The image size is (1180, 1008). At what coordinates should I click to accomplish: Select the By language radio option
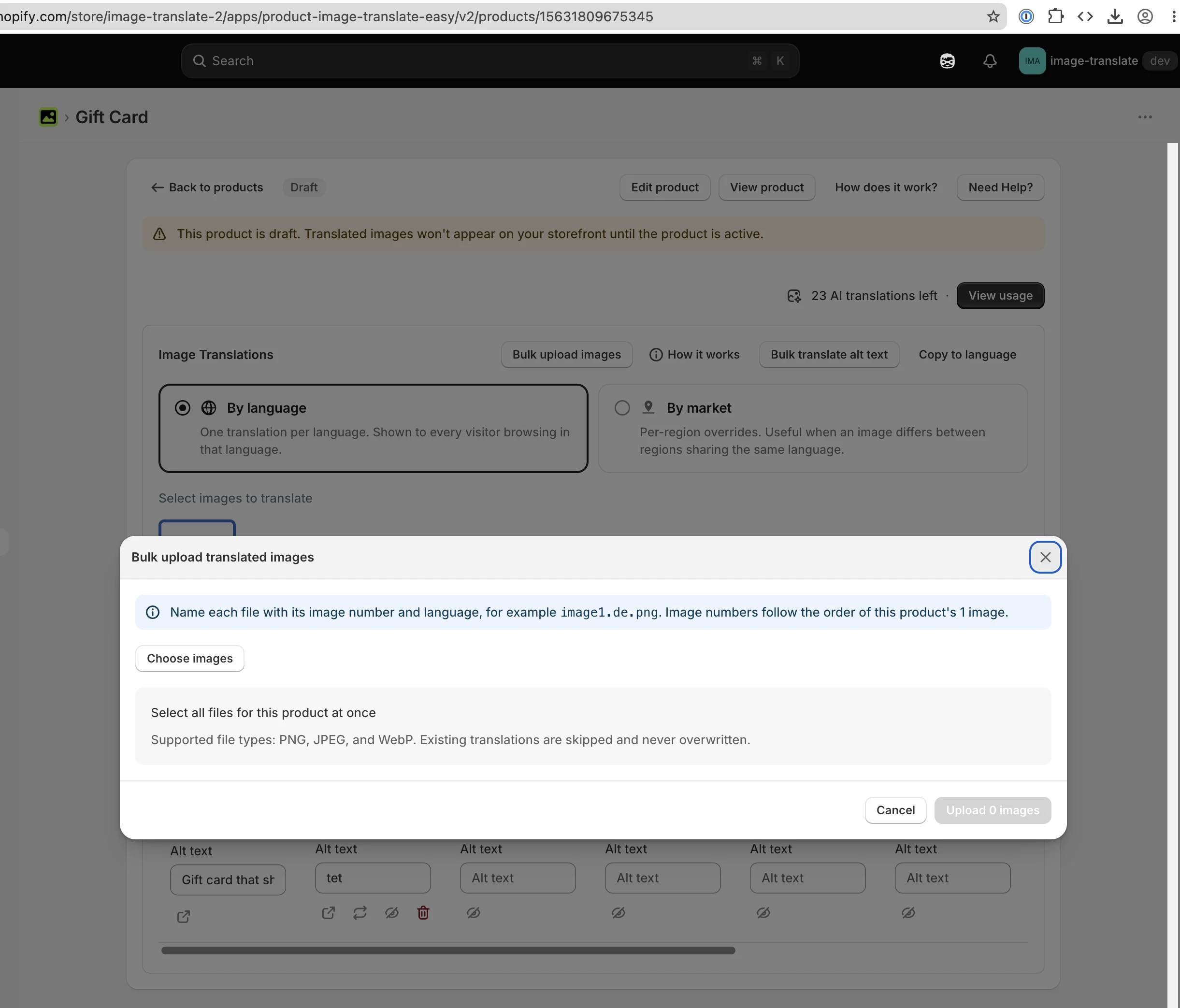(x=182, y=408)
